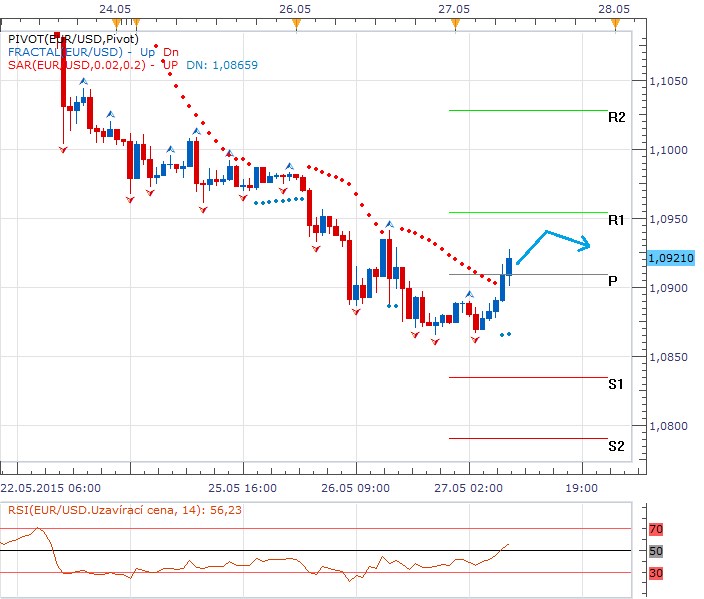
Task: Click the R1 resistance level label
Action: (x=616, y=219)
